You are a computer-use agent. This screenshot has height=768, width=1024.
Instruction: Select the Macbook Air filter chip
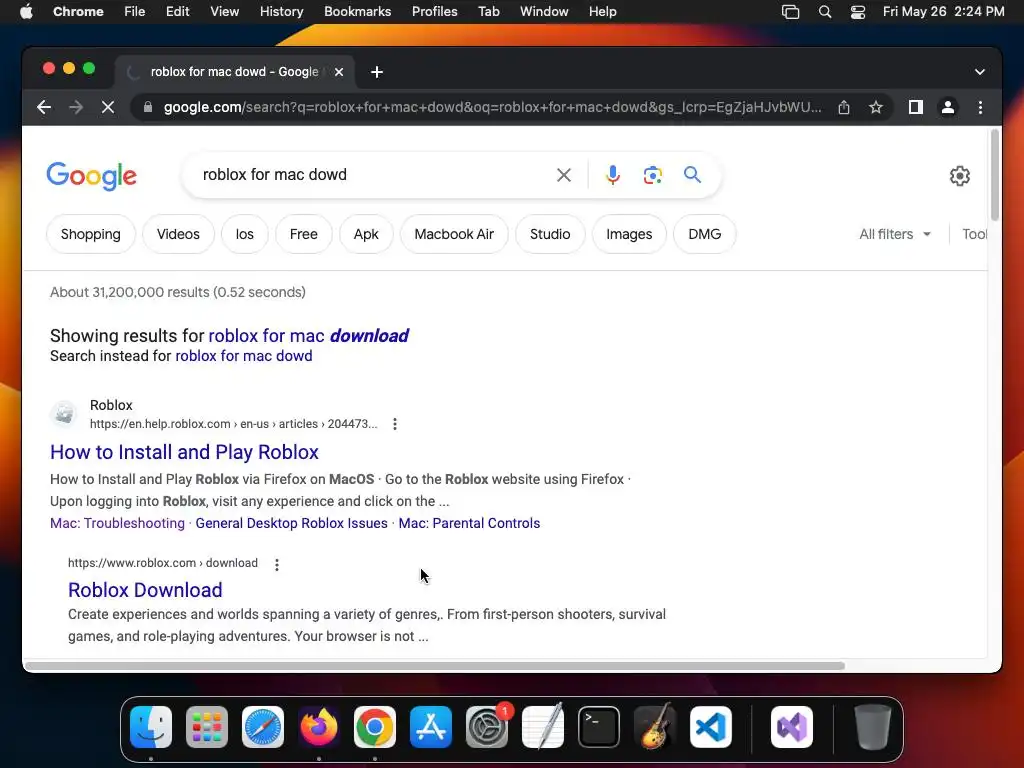point(454,234)
